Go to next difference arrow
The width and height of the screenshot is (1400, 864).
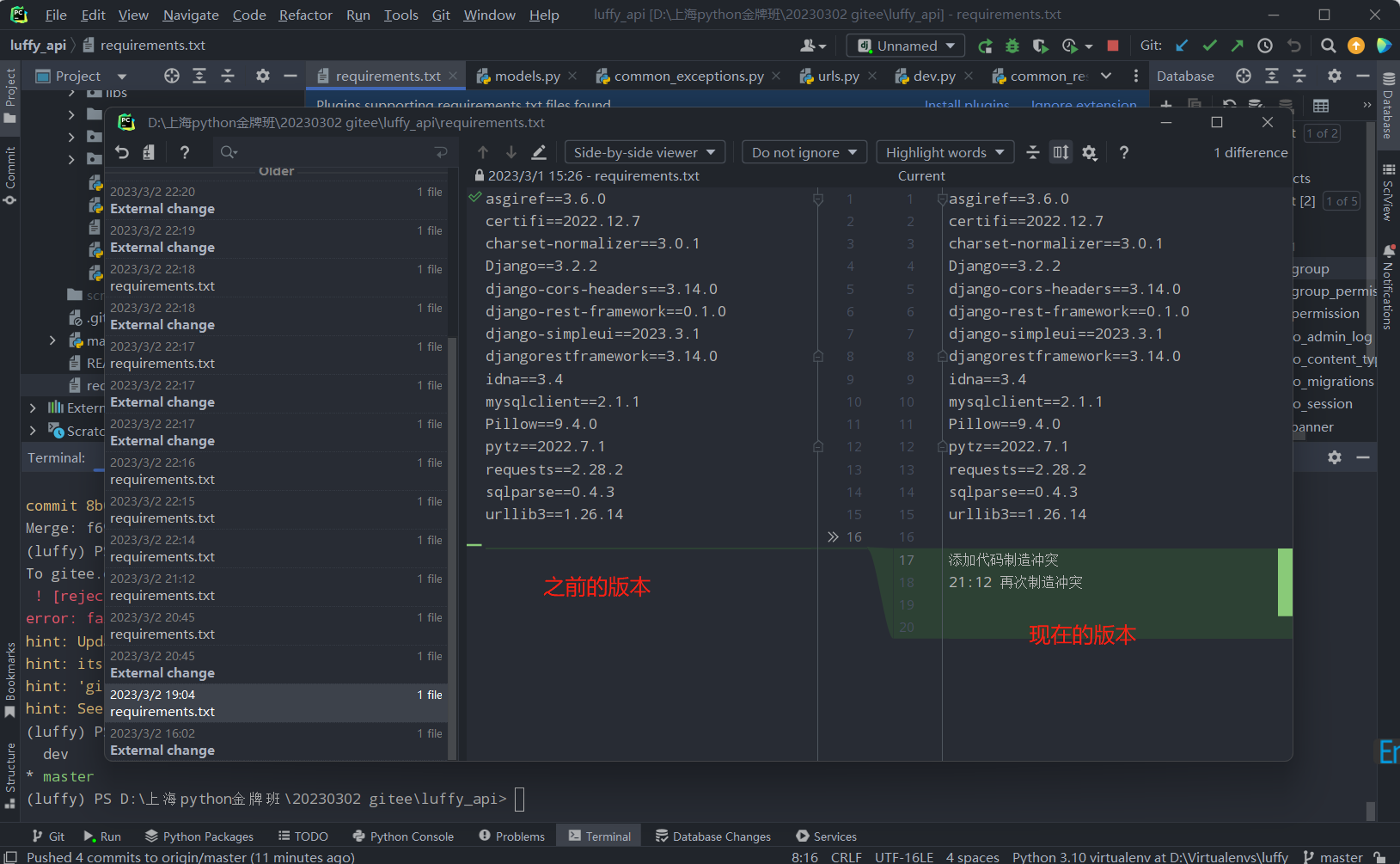511,152
